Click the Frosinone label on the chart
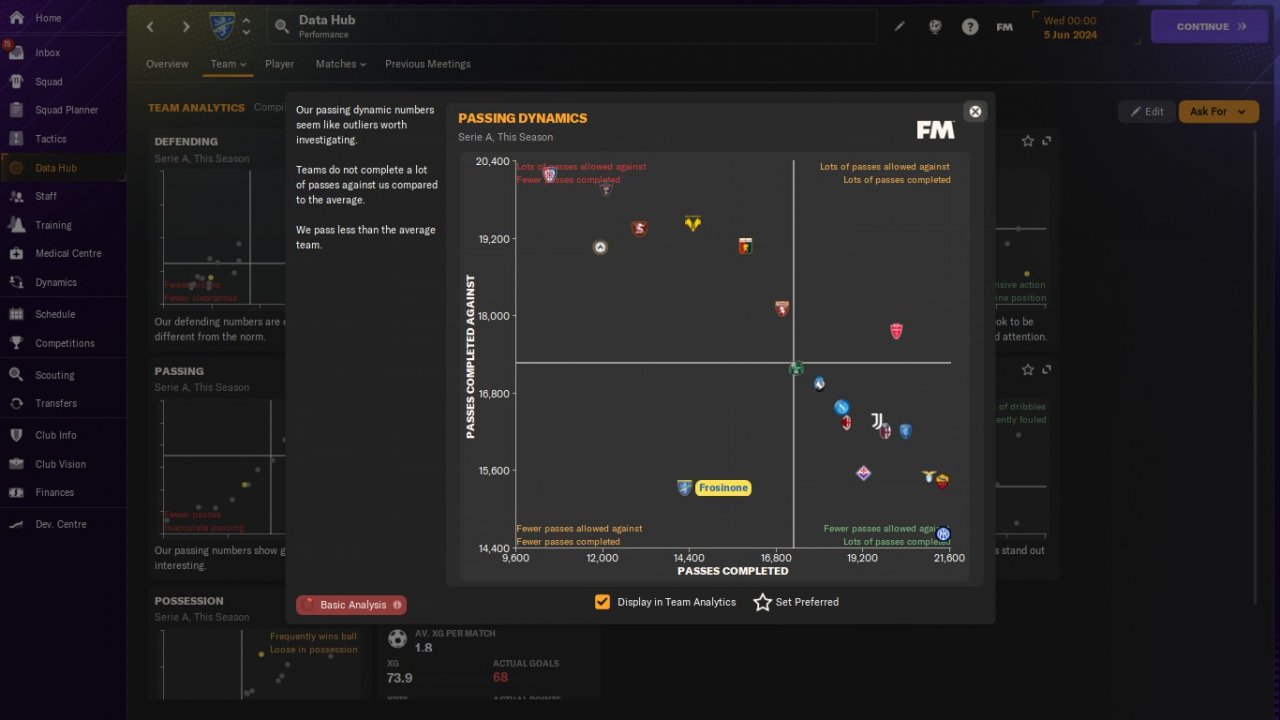Screen dimensions: 1280x720 tap(723, 488)
